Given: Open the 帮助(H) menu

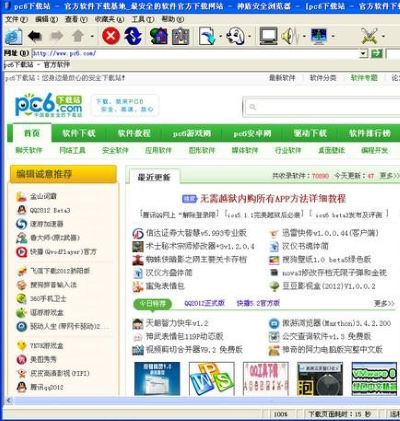Looking at the screenshot, I should 172,19.
